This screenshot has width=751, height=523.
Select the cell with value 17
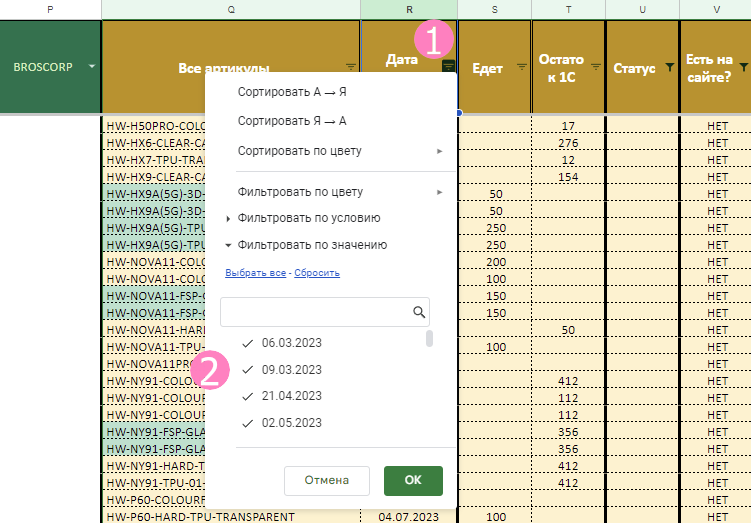point(569,126)
